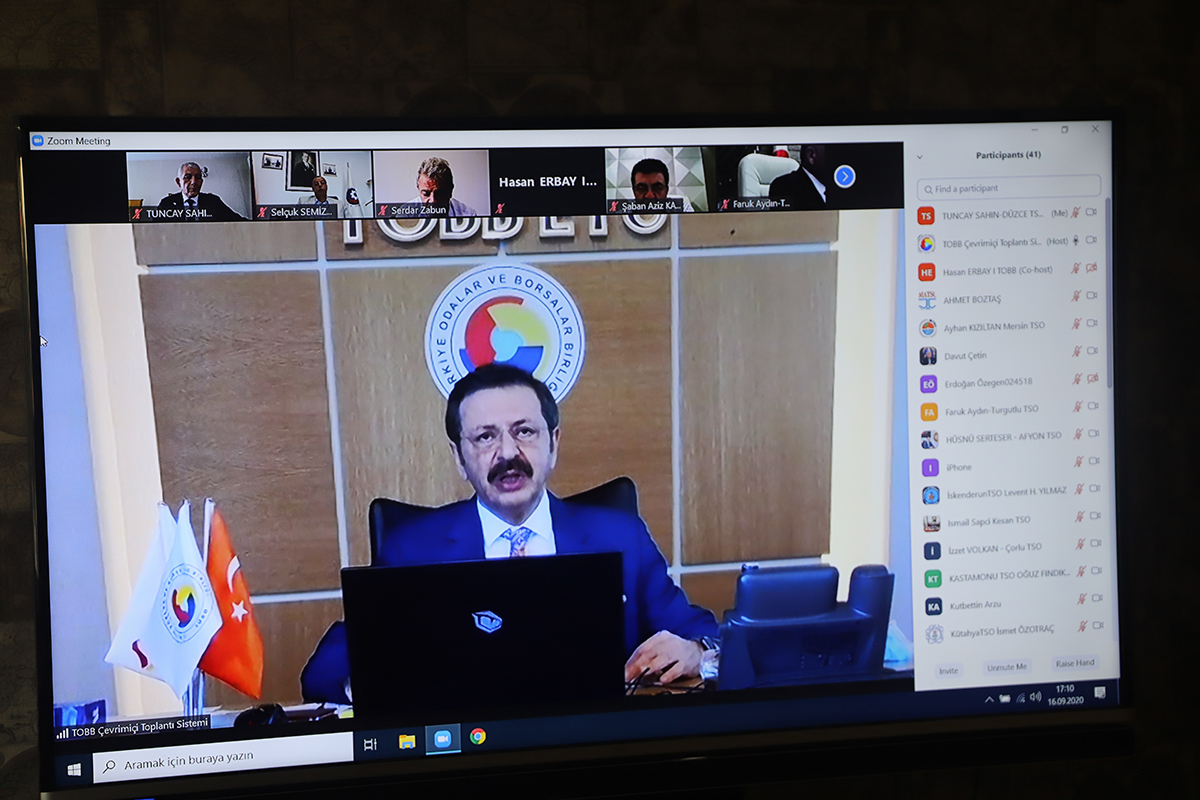Viewport: 1200px width, 800px height.
Task: Click the Raise Hand button
Action: click(1074, 664)
